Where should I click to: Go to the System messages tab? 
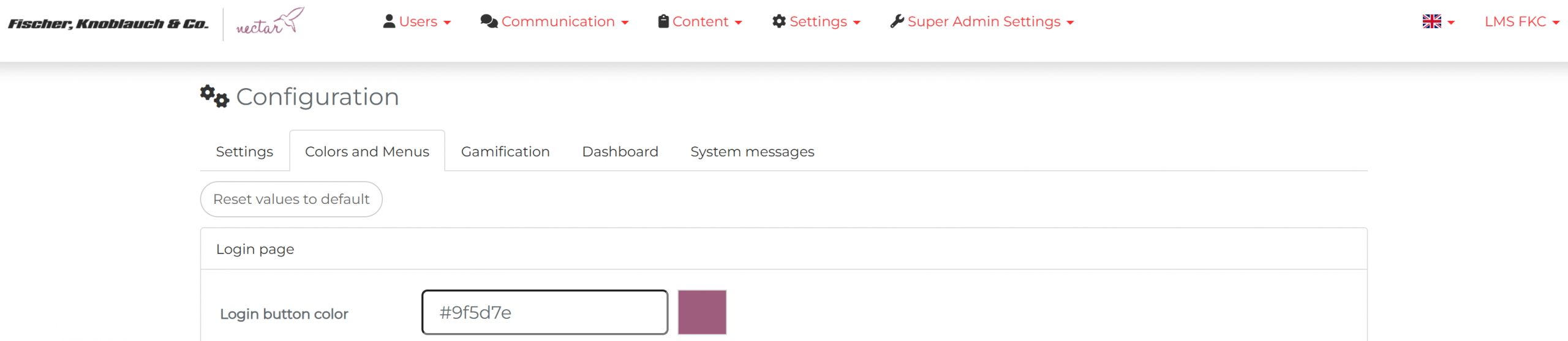click(x=752, y=151)
